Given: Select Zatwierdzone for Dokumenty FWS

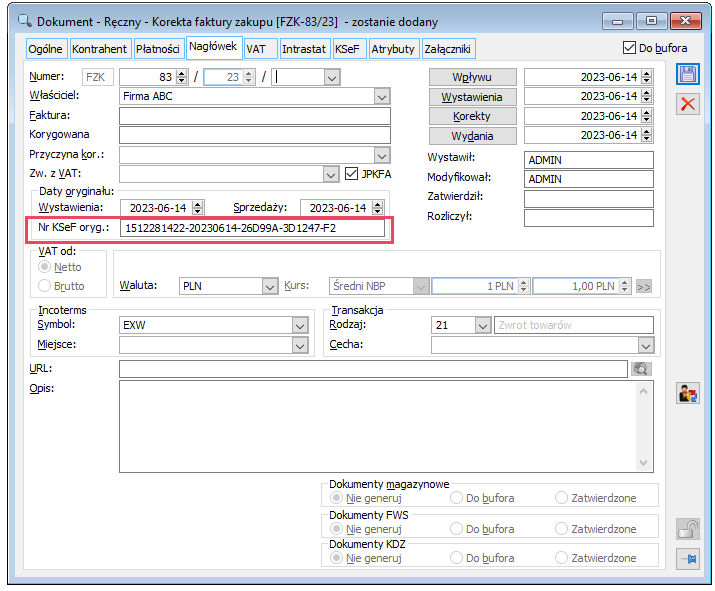Looking at the screenshot, I should tap(561, 529).
